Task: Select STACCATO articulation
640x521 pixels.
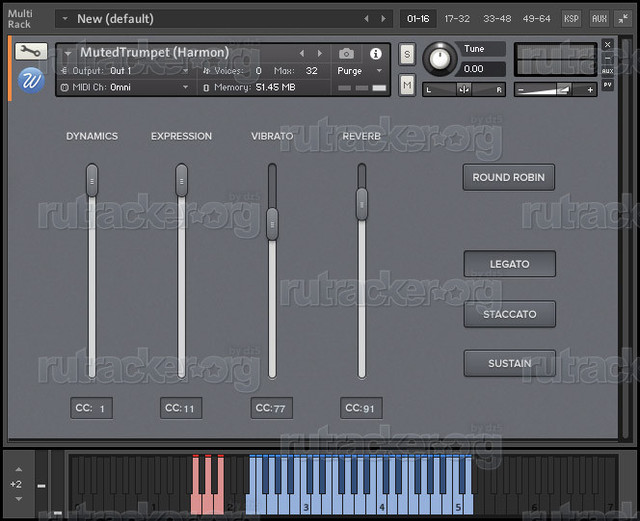Action: [509, 314]
